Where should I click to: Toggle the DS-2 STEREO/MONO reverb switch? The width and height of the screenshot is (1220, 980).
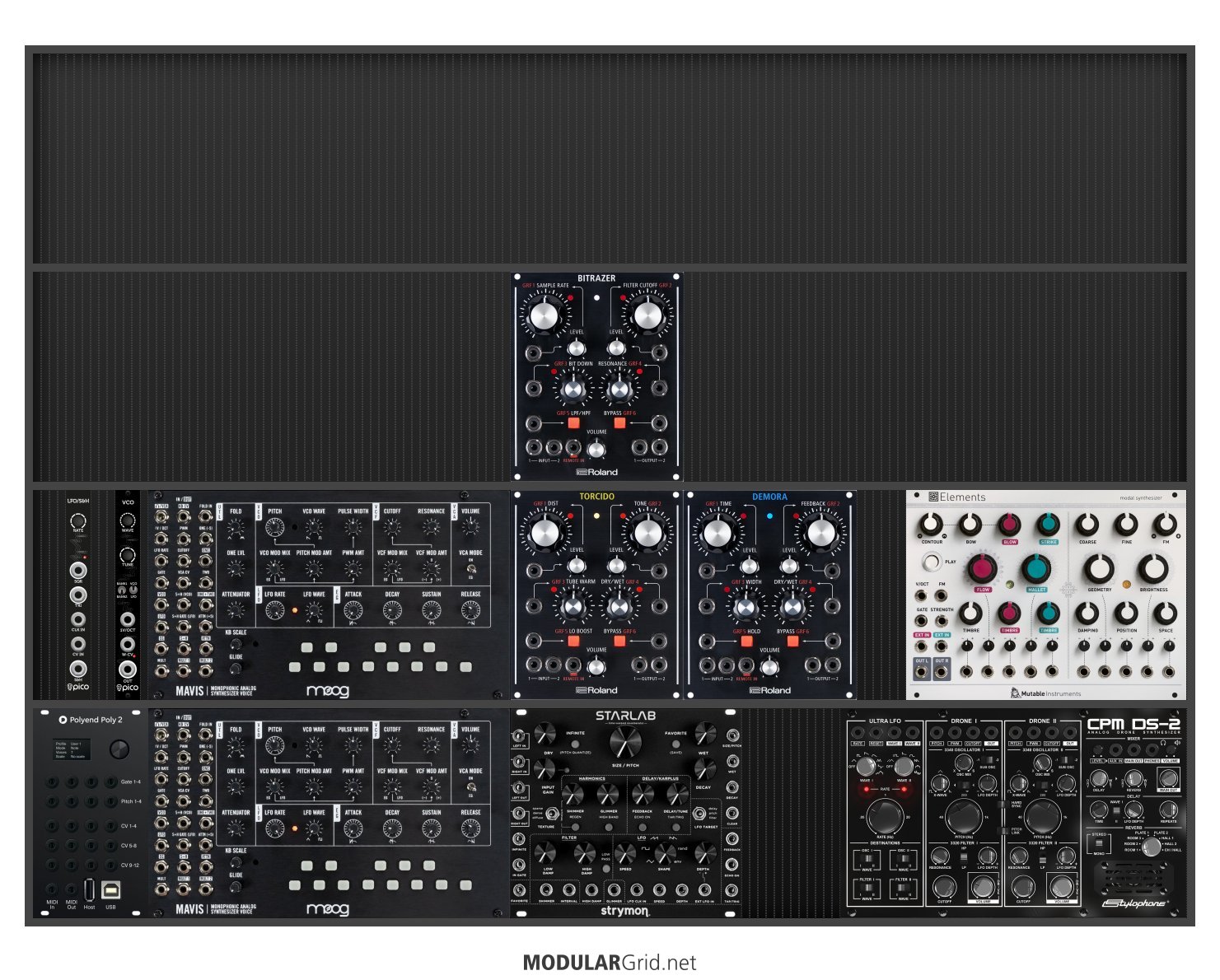[x=1098, y=845]
